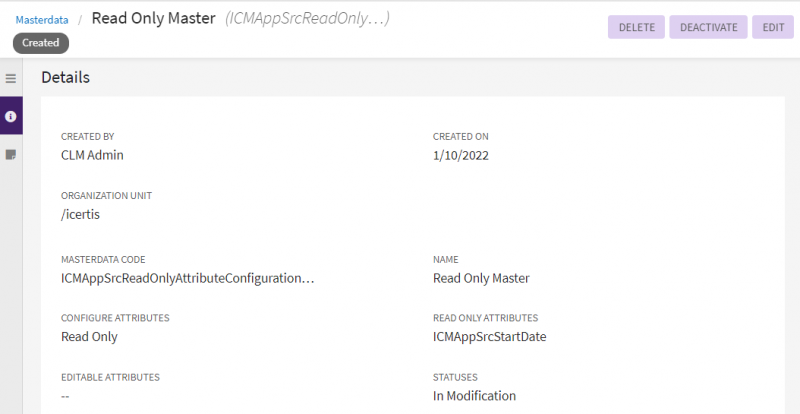The height and width of the screenshot is (414, 800).
Task: Hit the EDIT button
Action: pos(773,27)
